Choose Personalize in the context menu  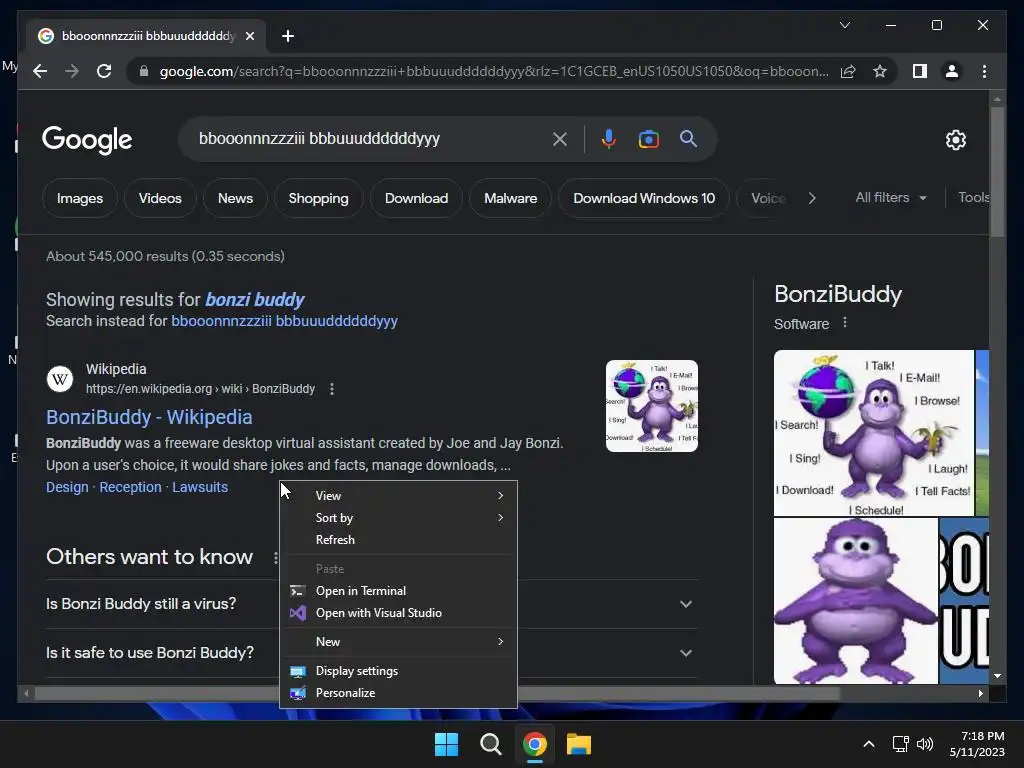398,693
